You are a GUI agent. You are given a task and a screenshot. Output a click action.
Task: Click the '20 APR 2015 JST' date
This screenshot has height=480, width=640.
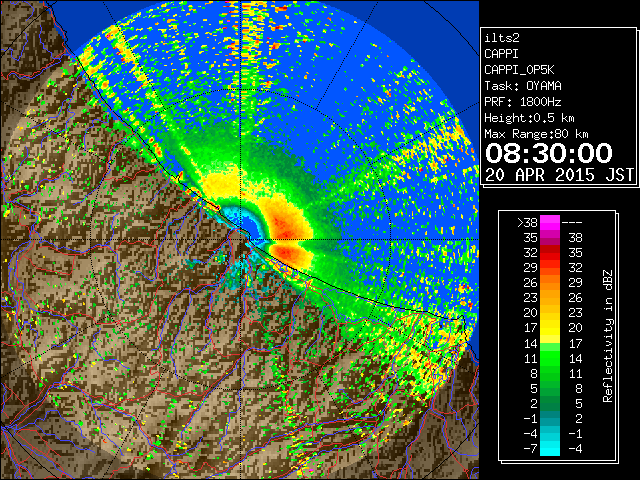tap(559, 175)
